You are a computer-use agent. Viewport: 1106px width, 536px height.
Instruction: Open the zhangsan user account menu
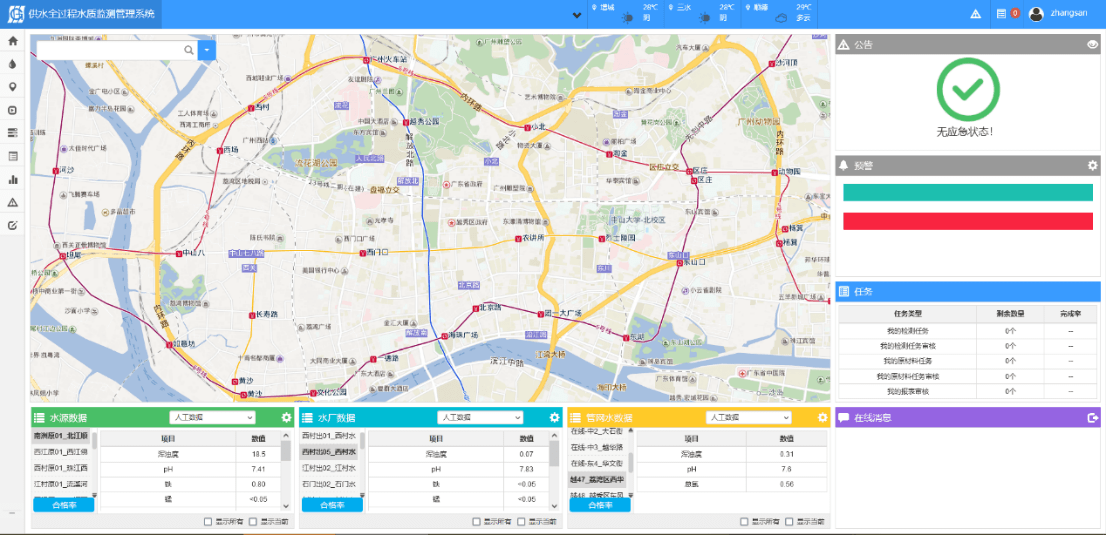point(1060,14)
